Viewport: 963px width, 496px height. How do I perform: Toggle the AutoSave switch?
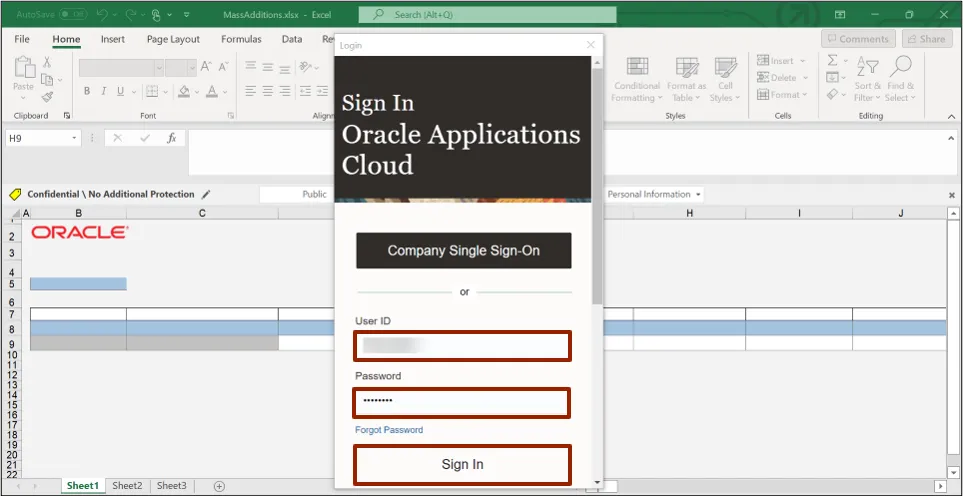[x=72, y=15]
